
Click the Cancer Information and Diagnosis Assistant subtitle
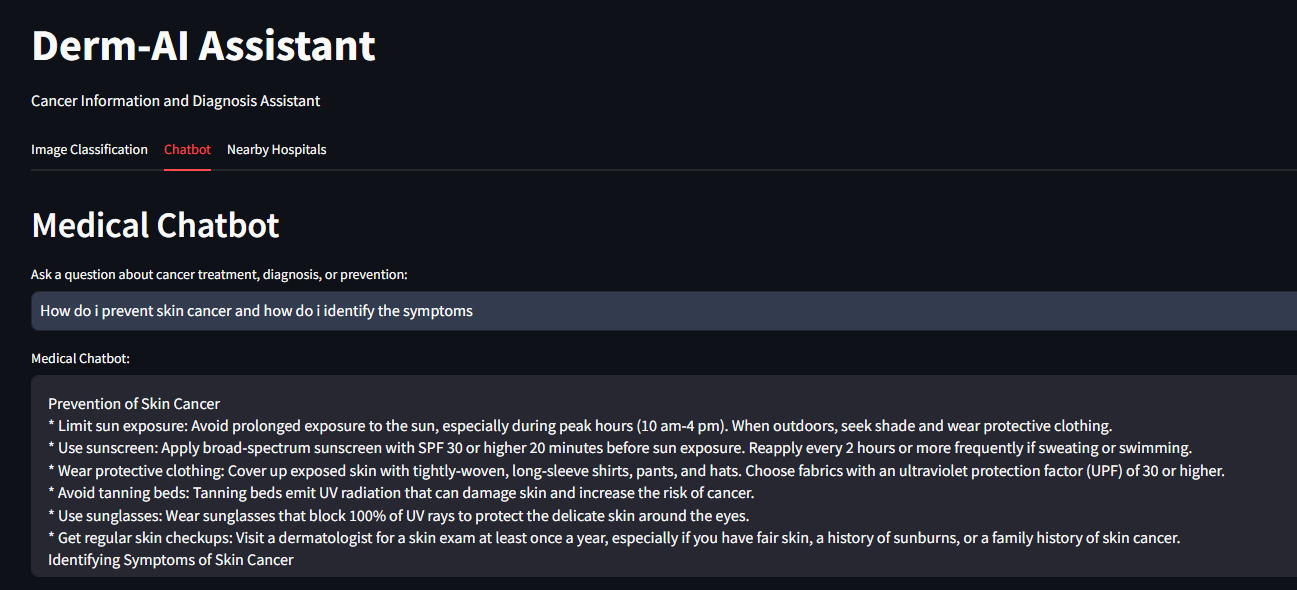click(175, 101)
